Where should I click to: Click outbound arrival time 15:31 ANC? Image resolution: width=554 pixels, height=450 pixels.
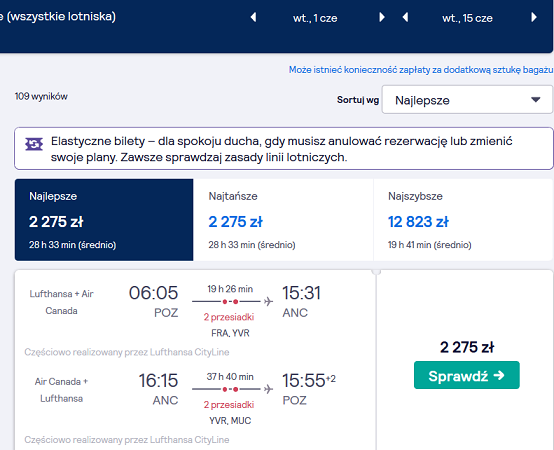pyautogui.click(x=301, y=302)
